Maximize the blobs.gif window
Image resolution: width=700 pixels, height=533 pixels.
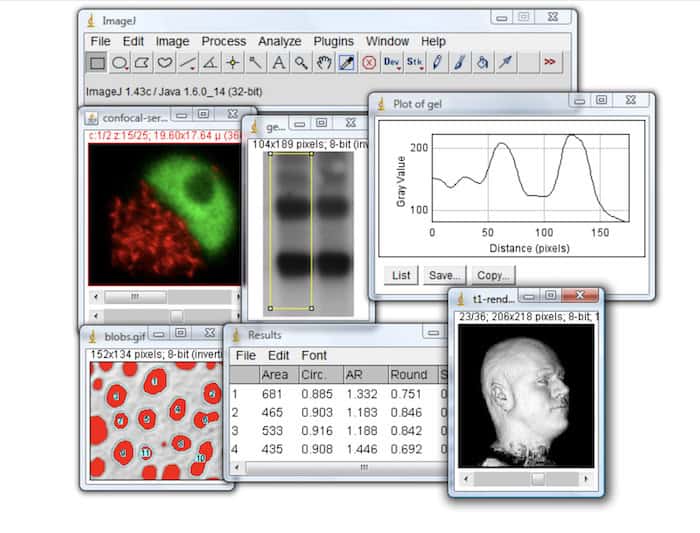pos(181,333)
